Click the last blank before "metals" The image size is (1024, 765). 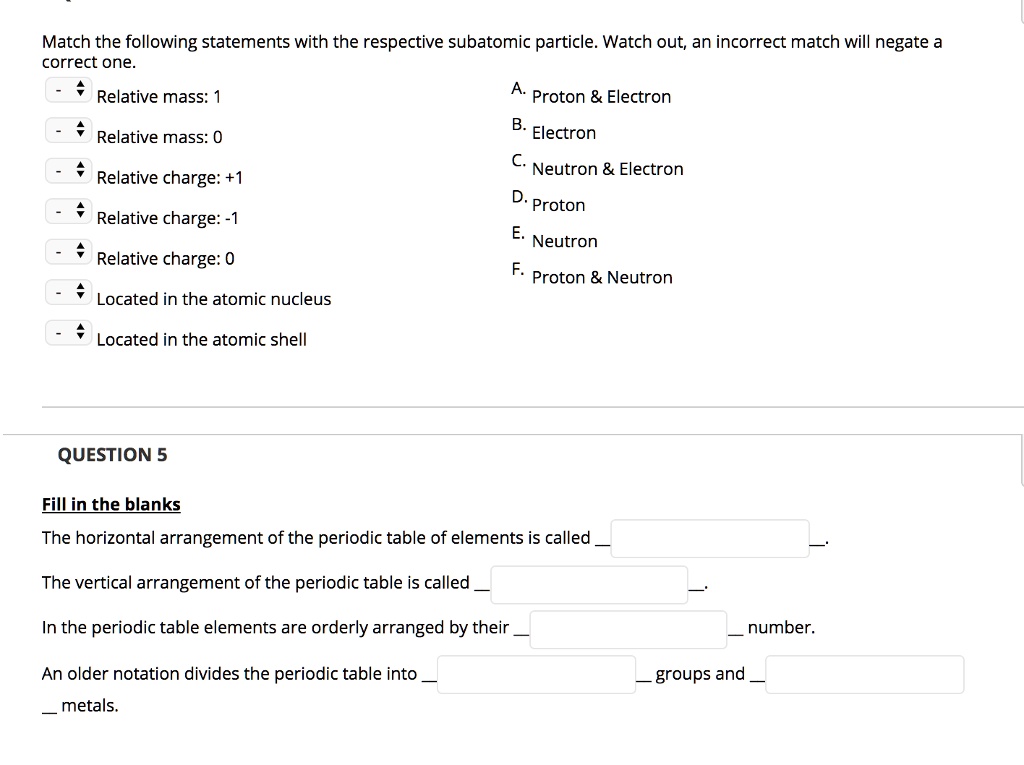coord(864,674)
